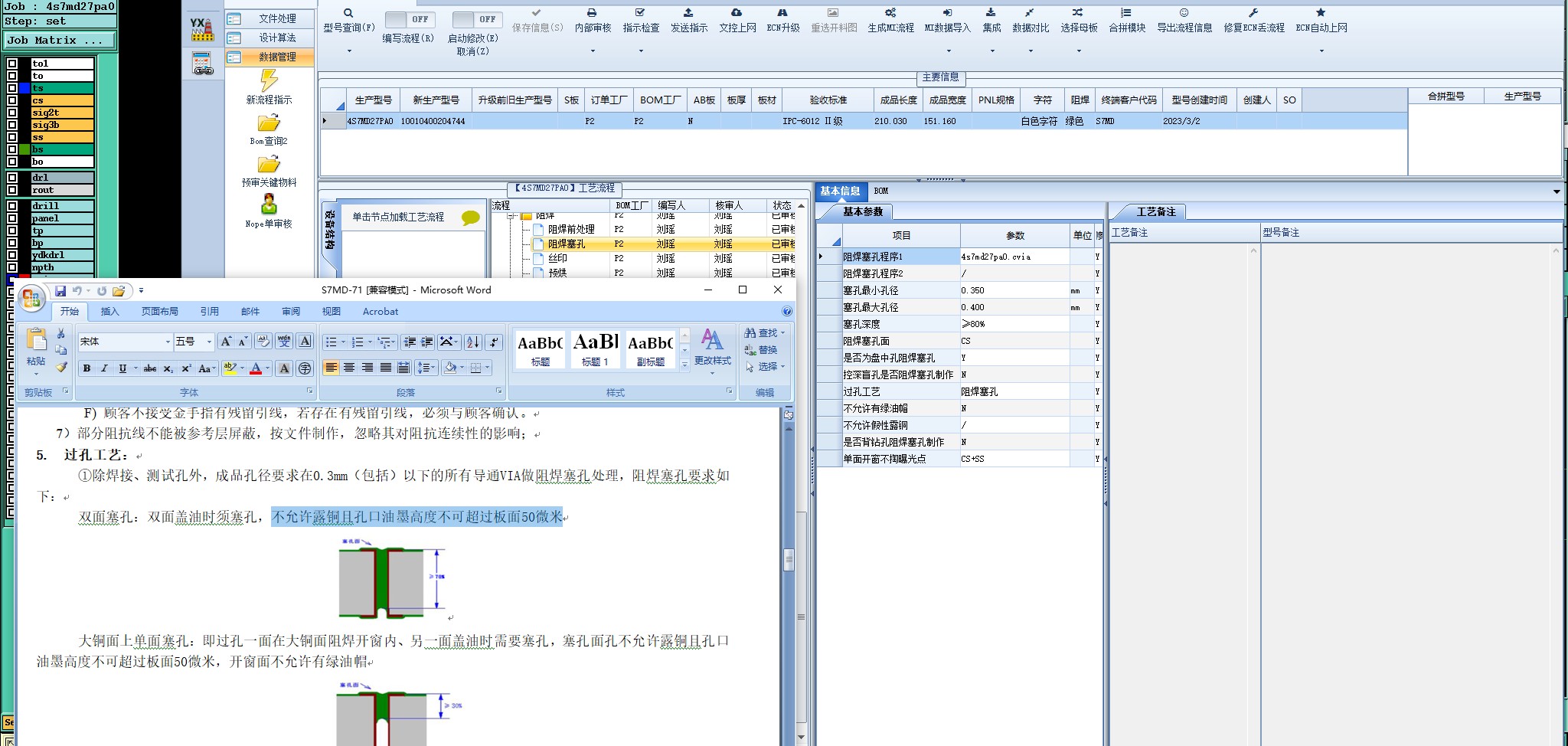Click Format Painter brush in Word ribbon
Image resolution: width=1568 pixels, height=746 pixels.
(x=61, y=367)
